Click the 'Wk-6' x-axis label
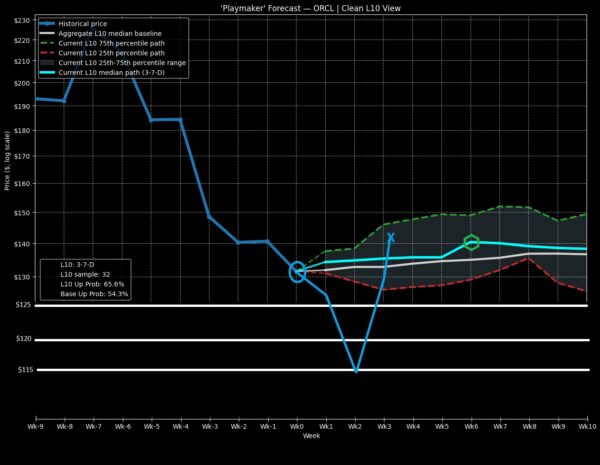This screenshot has width=600, height=465. point(122,426)
